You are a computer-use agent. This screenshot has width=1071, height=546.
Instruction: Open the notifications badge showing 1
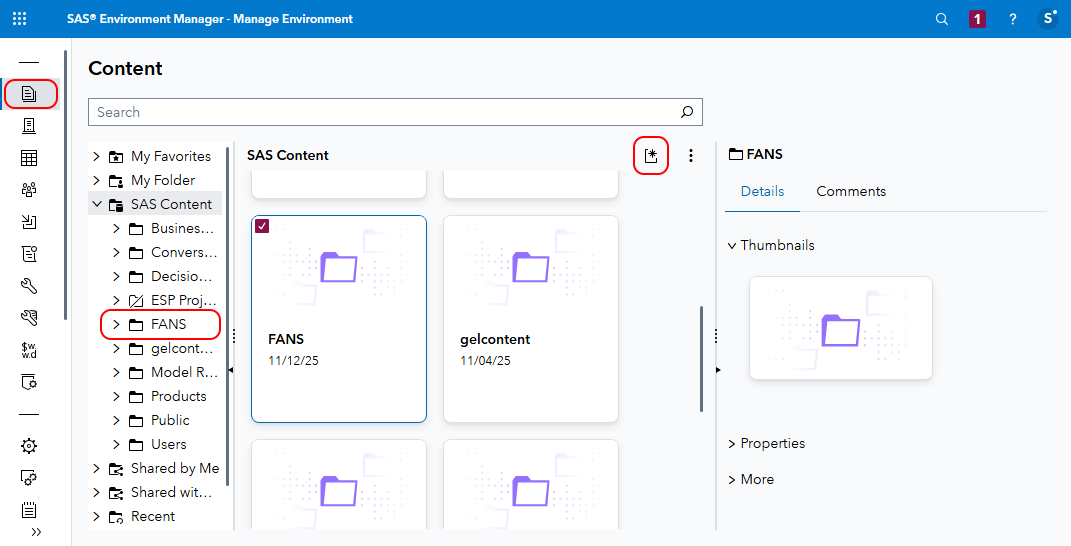[977, 19]
